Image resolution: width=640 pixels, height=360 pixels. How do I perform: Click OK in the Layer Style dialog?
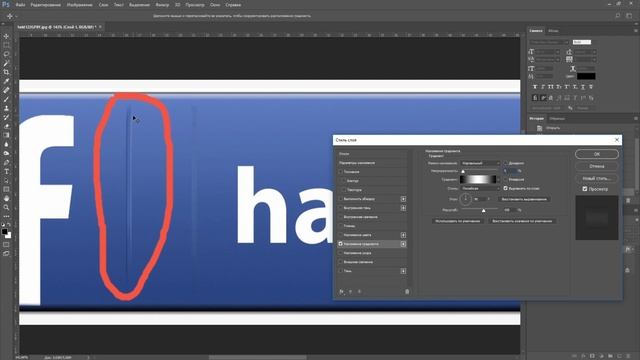pos(597,154)
